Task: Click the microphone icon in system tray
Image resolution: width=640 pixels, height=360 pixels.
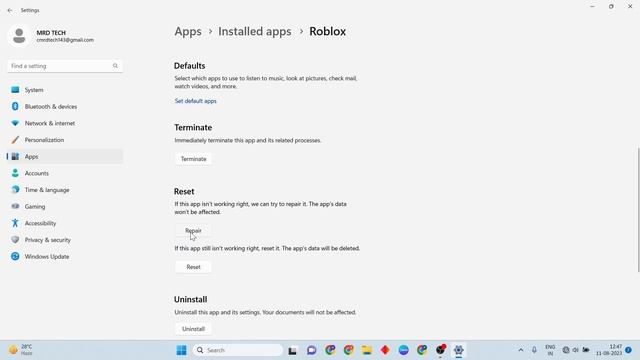Action: (534, 350)
